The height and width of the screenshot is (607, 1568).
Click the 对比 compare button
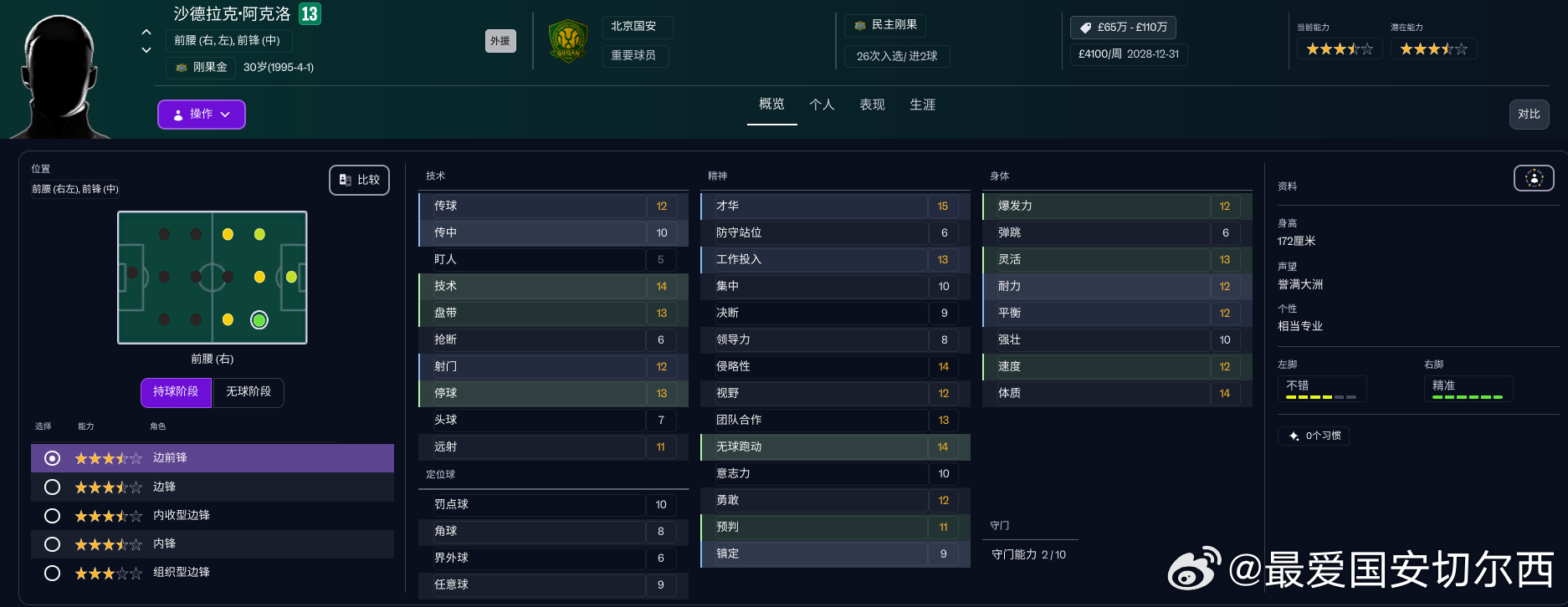[x=1529, y=115]
